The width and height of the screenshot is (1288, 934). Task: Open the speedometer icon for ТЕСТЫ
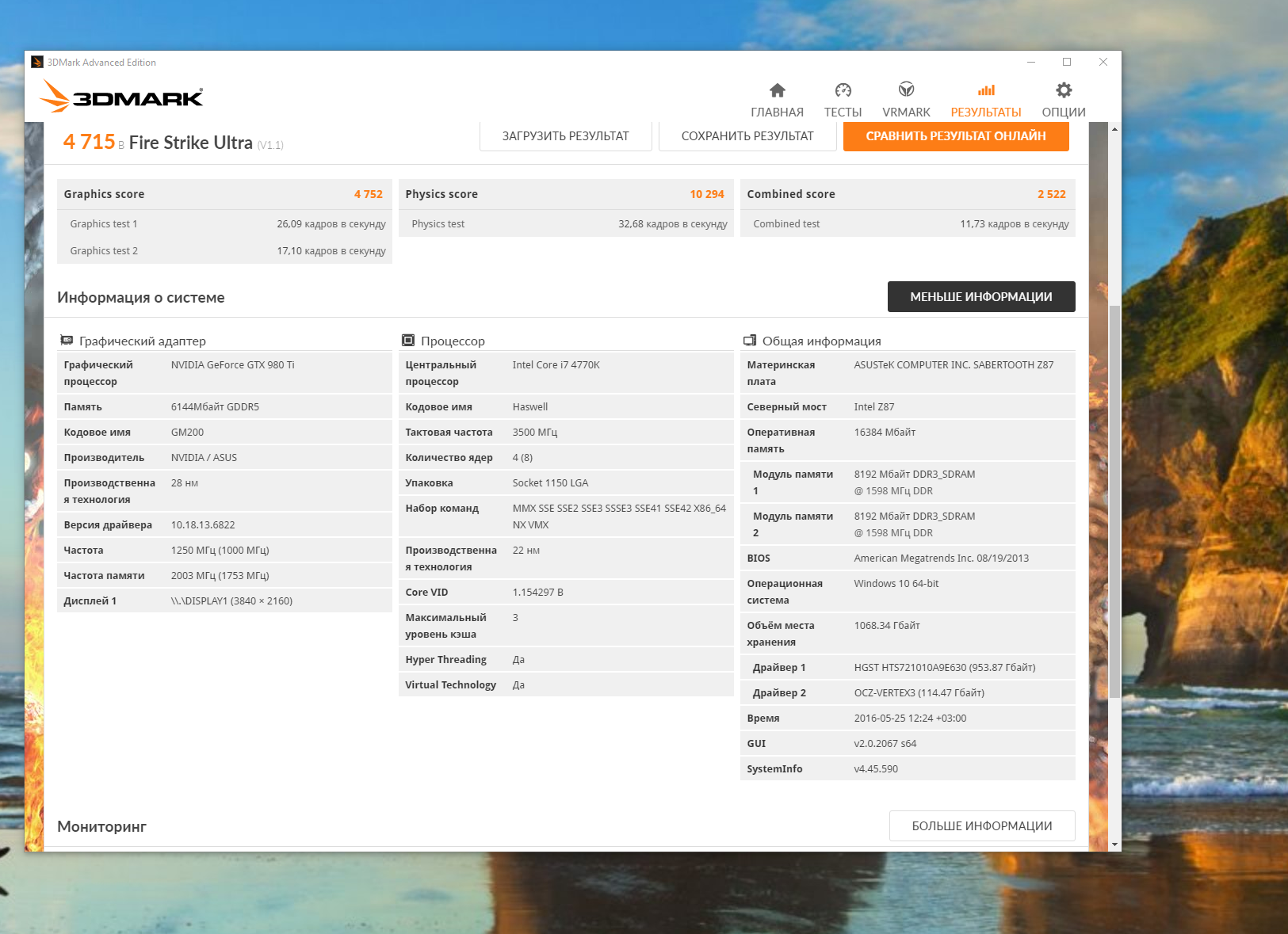coord(843,90)
